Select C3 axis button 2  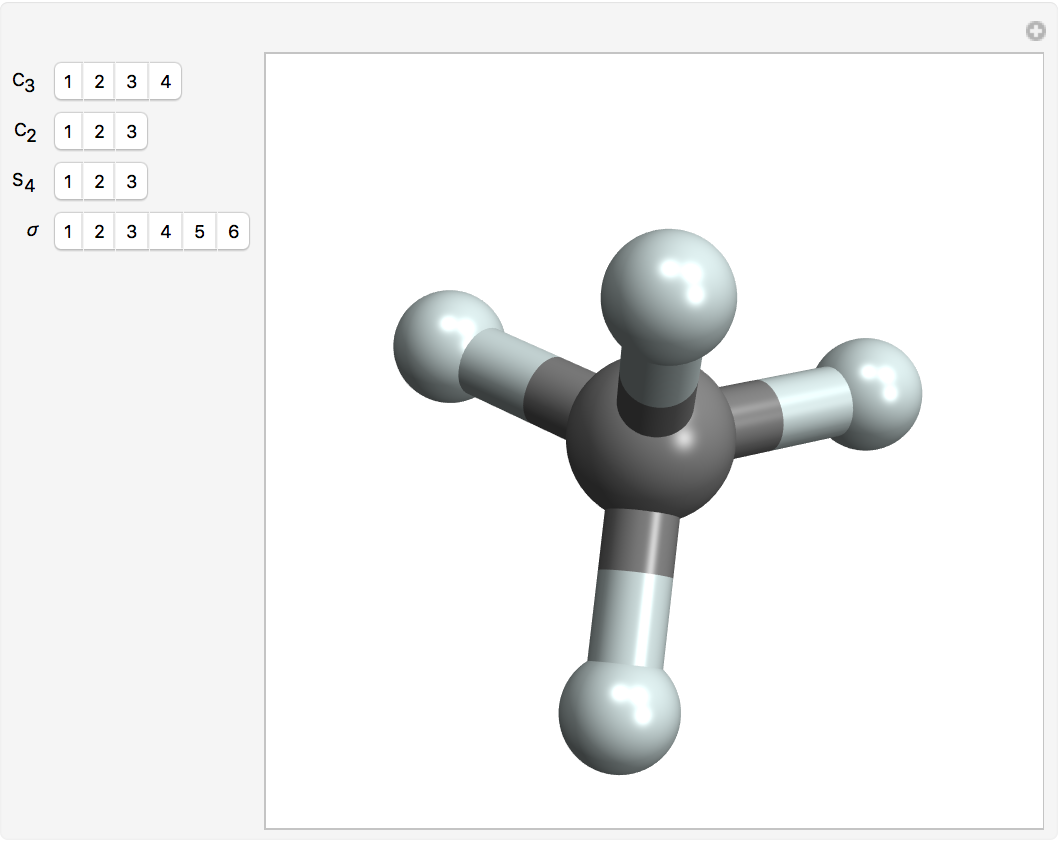99,82
